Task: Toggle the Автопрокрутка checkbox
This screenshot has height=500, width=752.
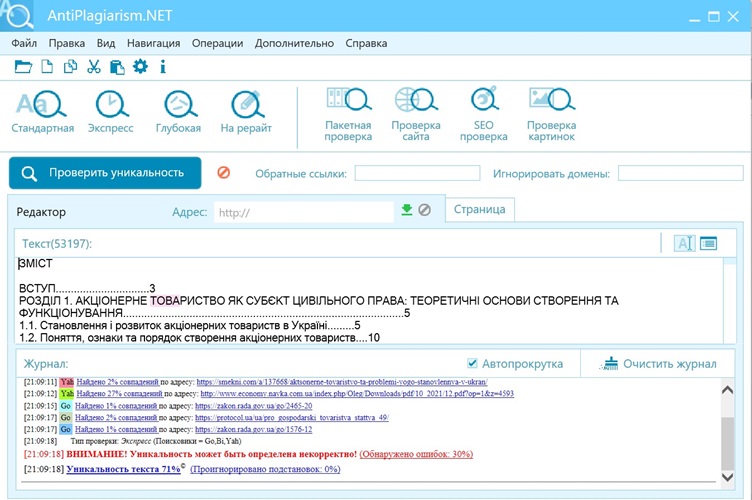Action: pos(472,363)
